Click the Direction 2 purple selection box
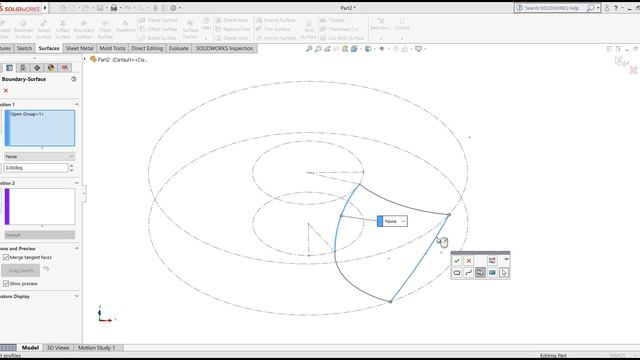640x360 pixels. click(x=40, y=206)
